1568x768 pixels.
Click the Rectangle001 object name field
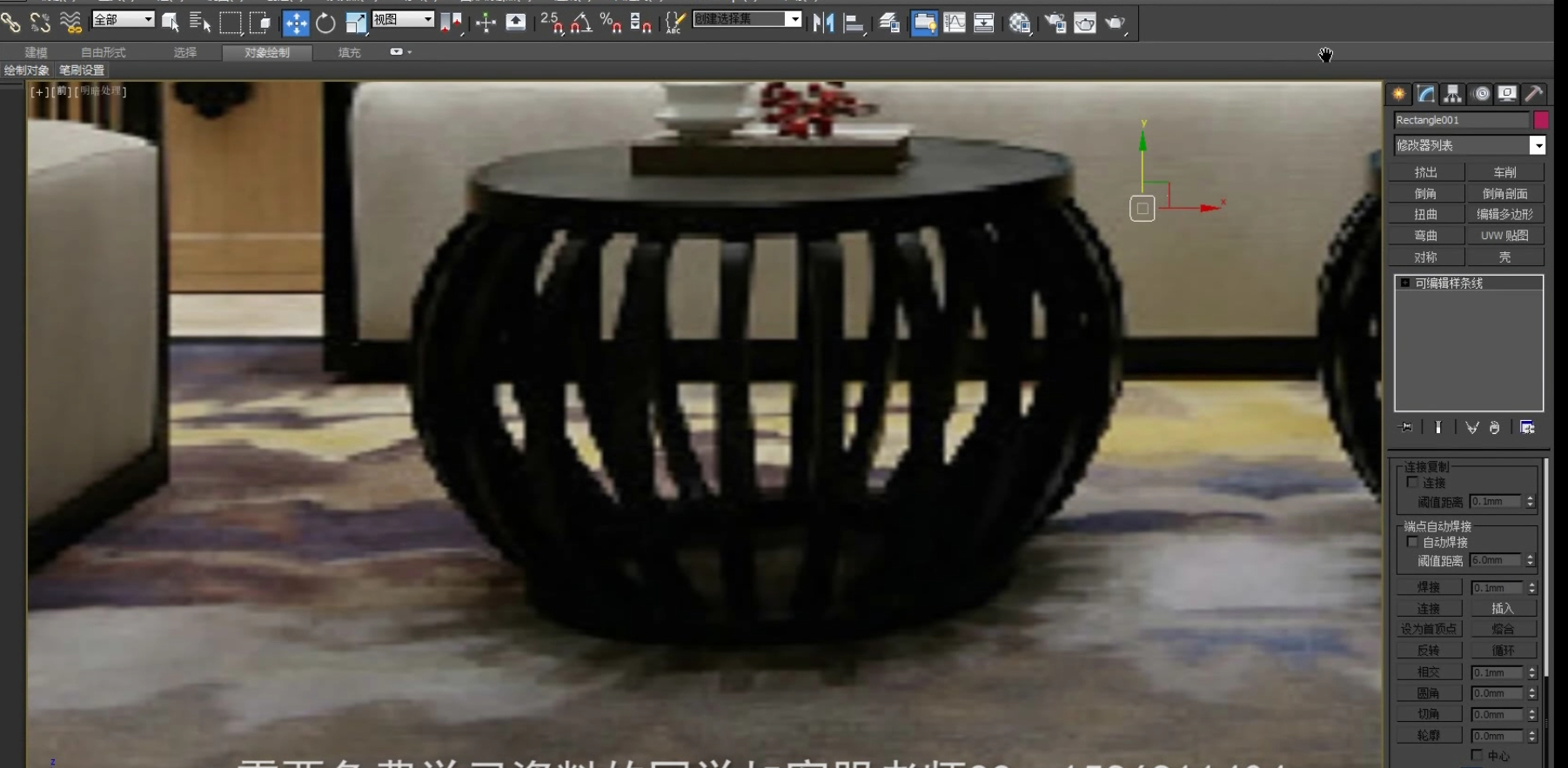[1461, 120]
